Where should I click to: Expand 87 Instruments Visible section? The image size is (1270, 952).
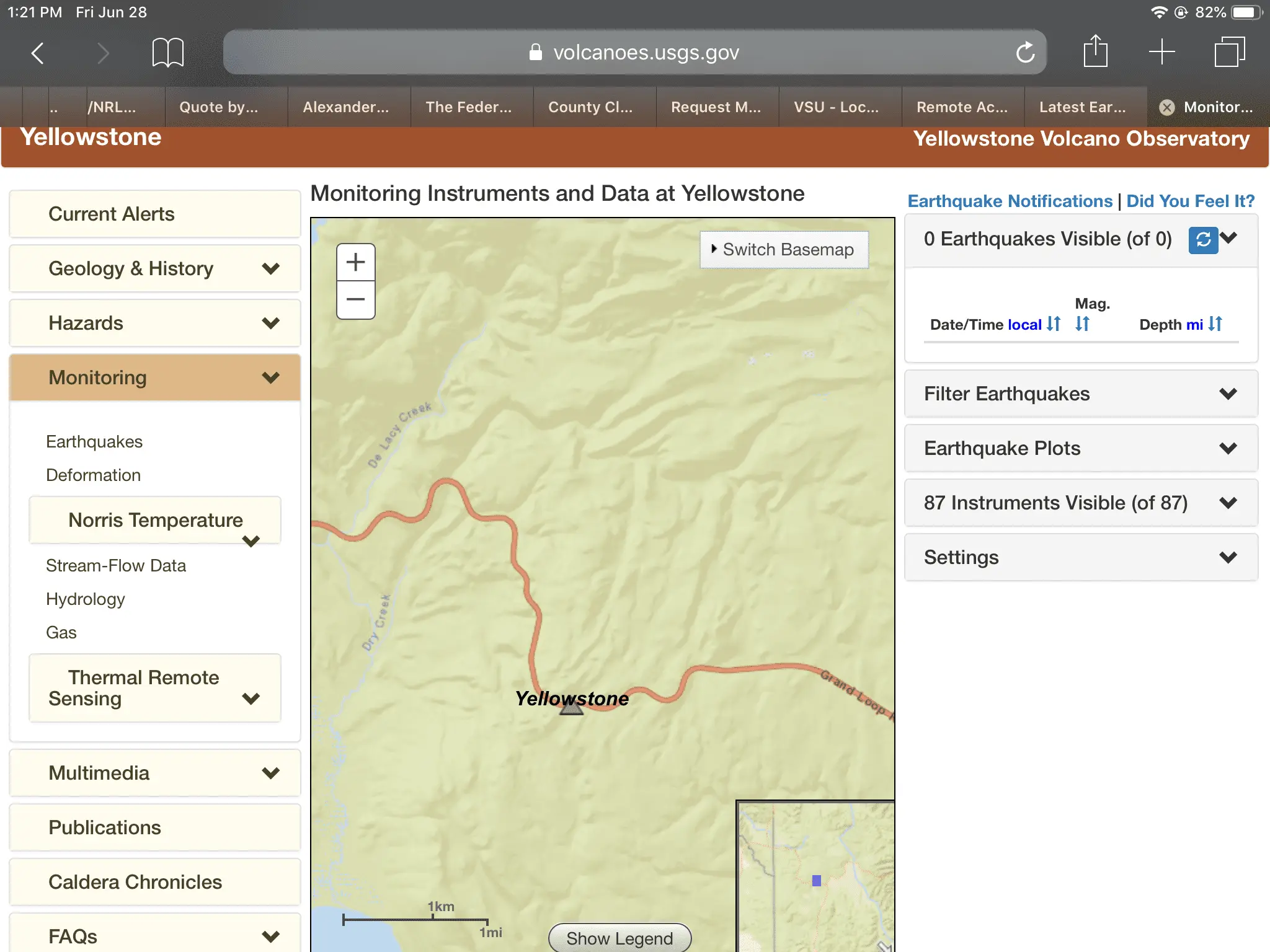(x=1080, y=503)
